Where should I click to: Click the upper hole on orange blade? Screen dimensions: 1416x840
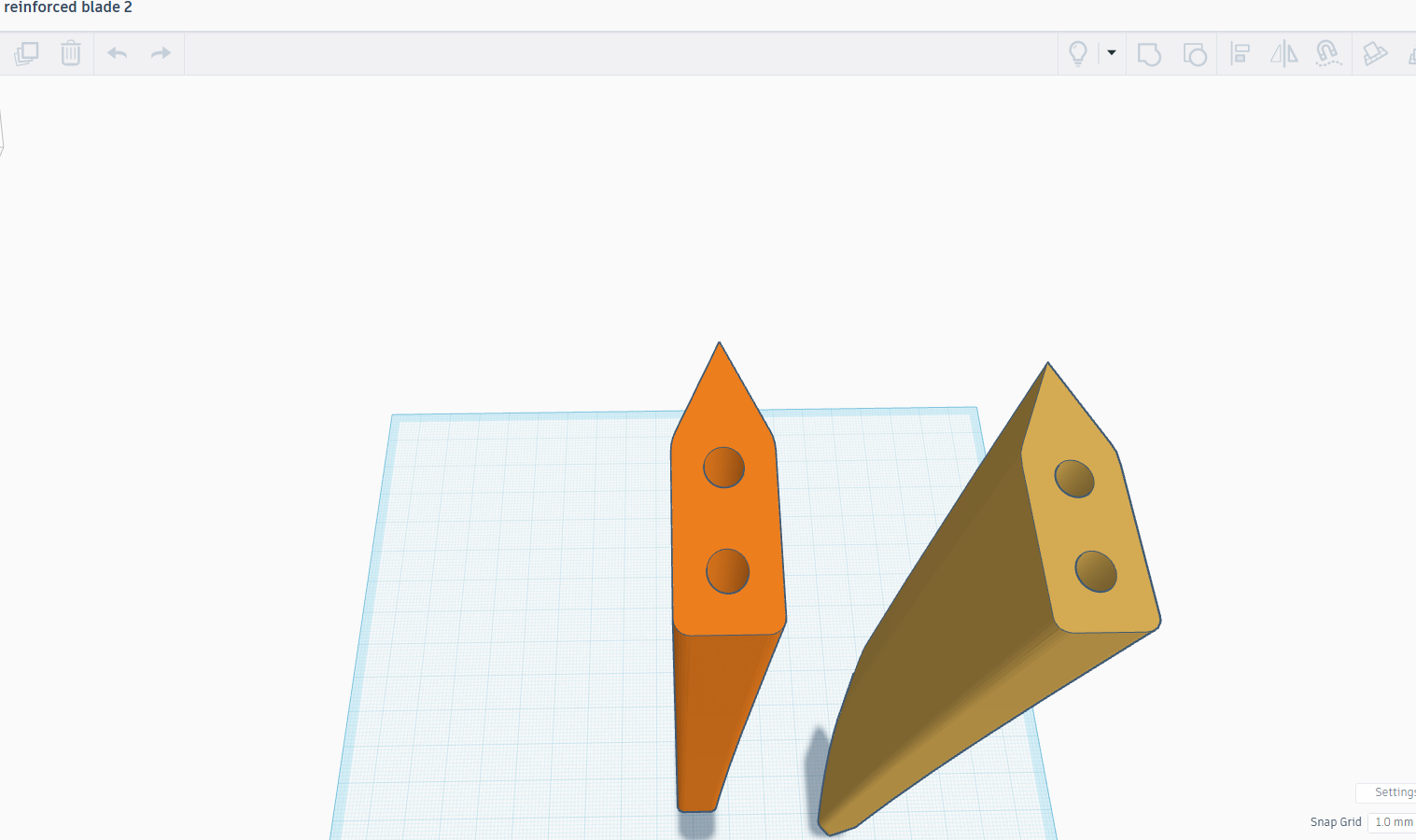(723, 468)
